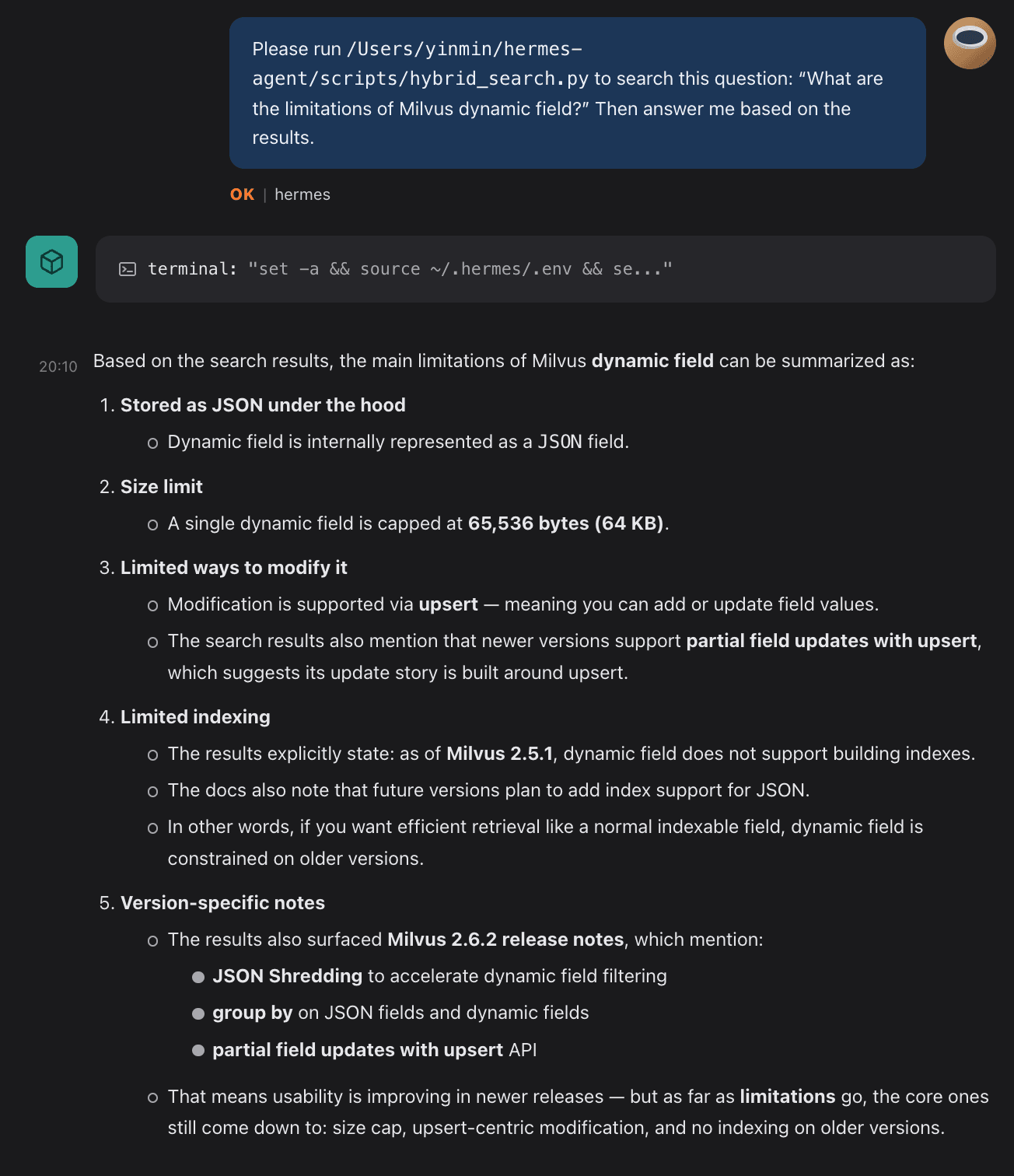This screenshot has height=1176, width=1014.
Task: Click the "Milvus 2.6.2 release notes" text
Action: click(x=505, y=940)
